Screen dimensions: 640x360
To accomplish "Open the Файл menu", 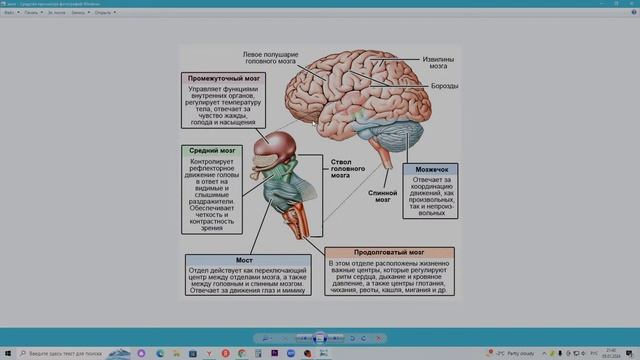I will point(11,12).
